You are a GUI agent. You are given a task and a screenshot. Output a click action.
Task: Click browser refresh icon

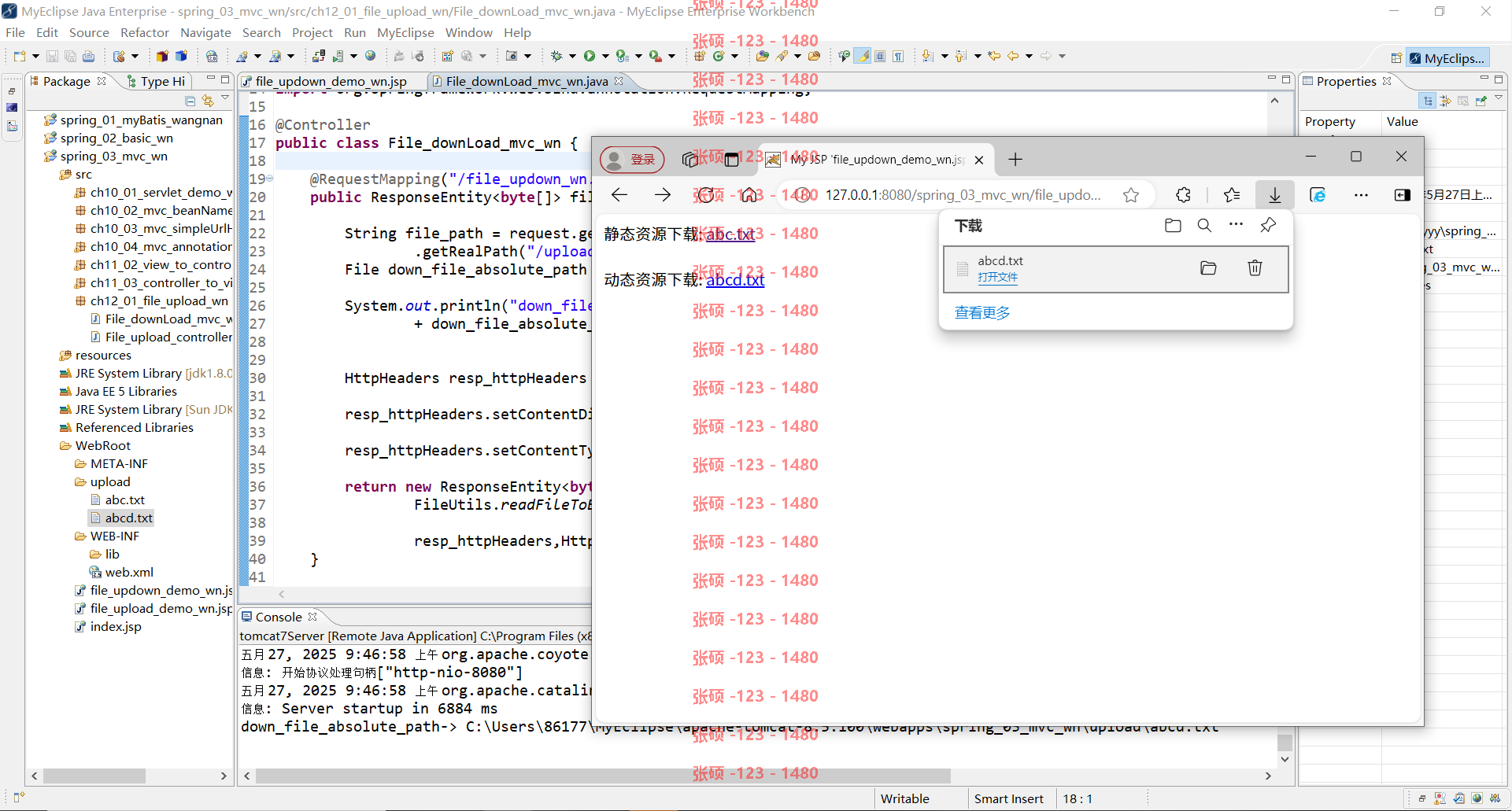tap(706, 195)
